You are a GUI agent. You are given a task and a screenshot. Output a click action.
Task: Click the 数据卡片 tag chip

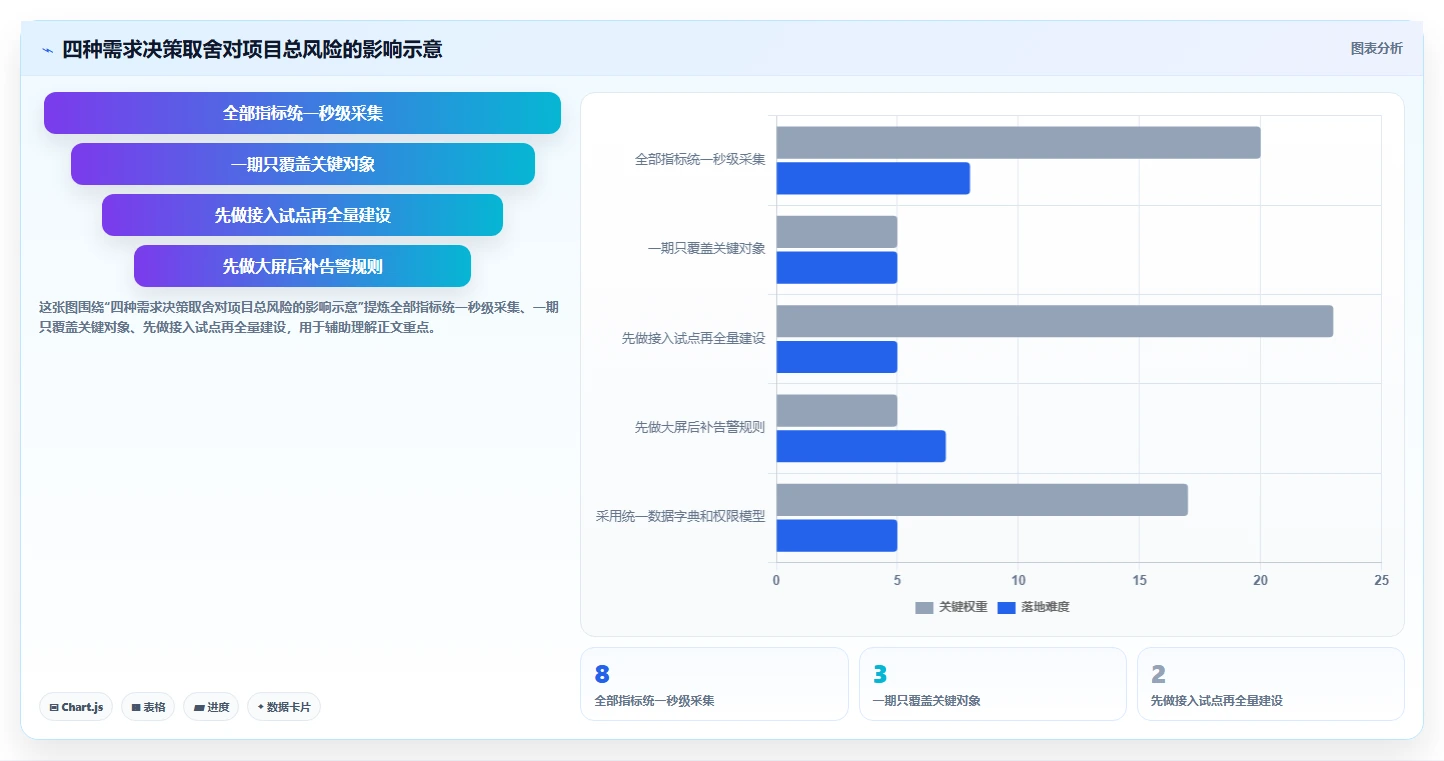284,707
